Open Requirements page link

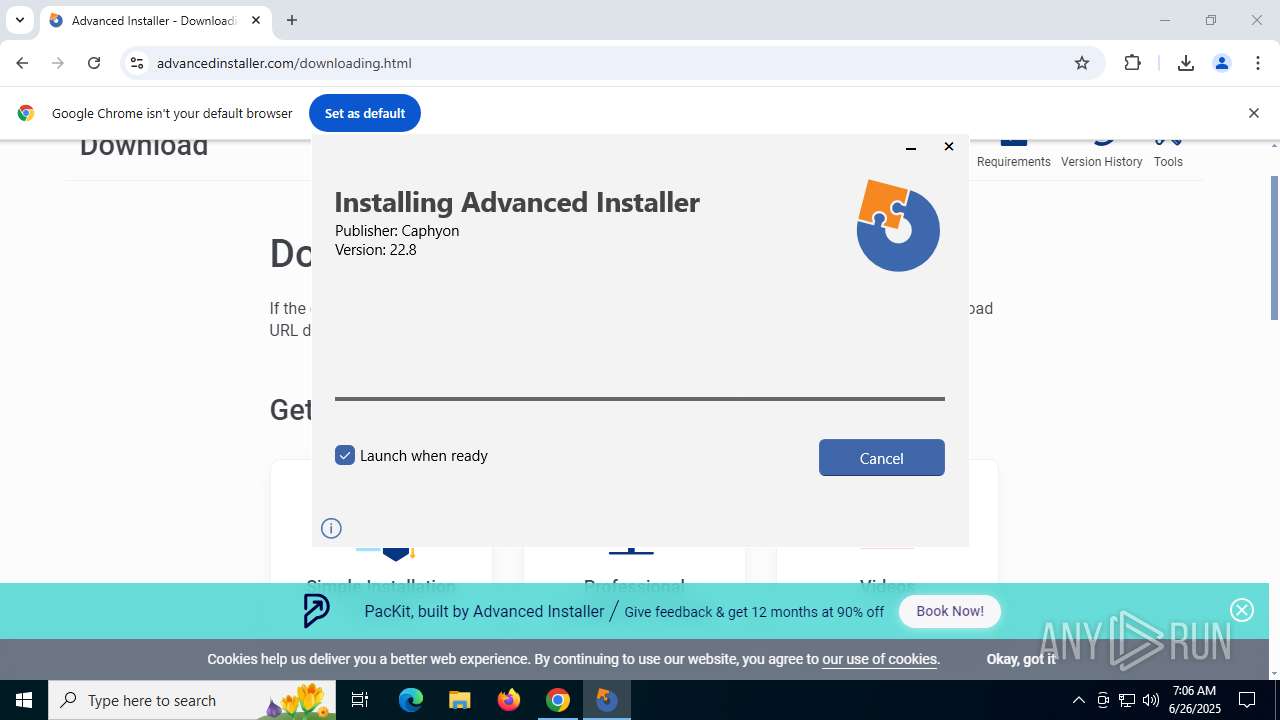pos(1013,153)
